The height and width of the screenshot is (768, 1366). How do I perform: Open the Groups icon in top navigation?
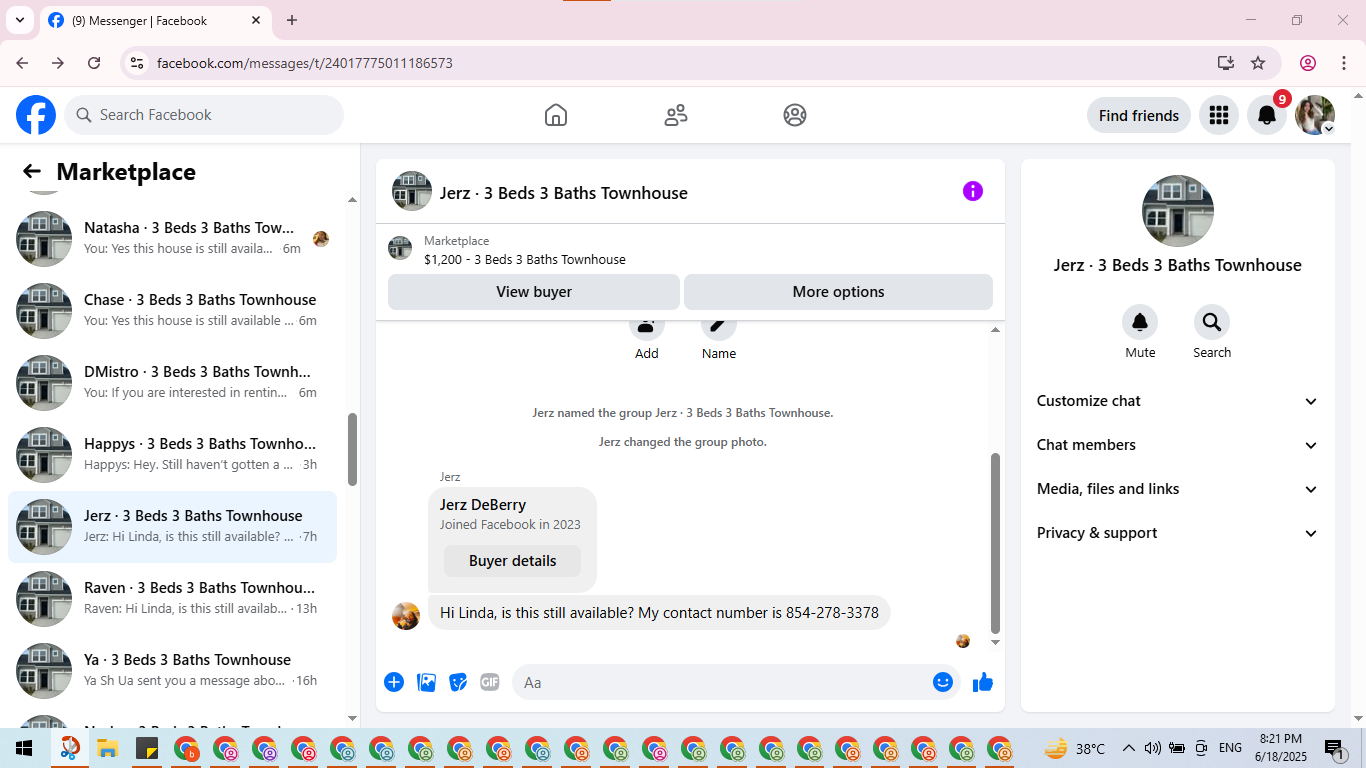click(x=795, y=115)
